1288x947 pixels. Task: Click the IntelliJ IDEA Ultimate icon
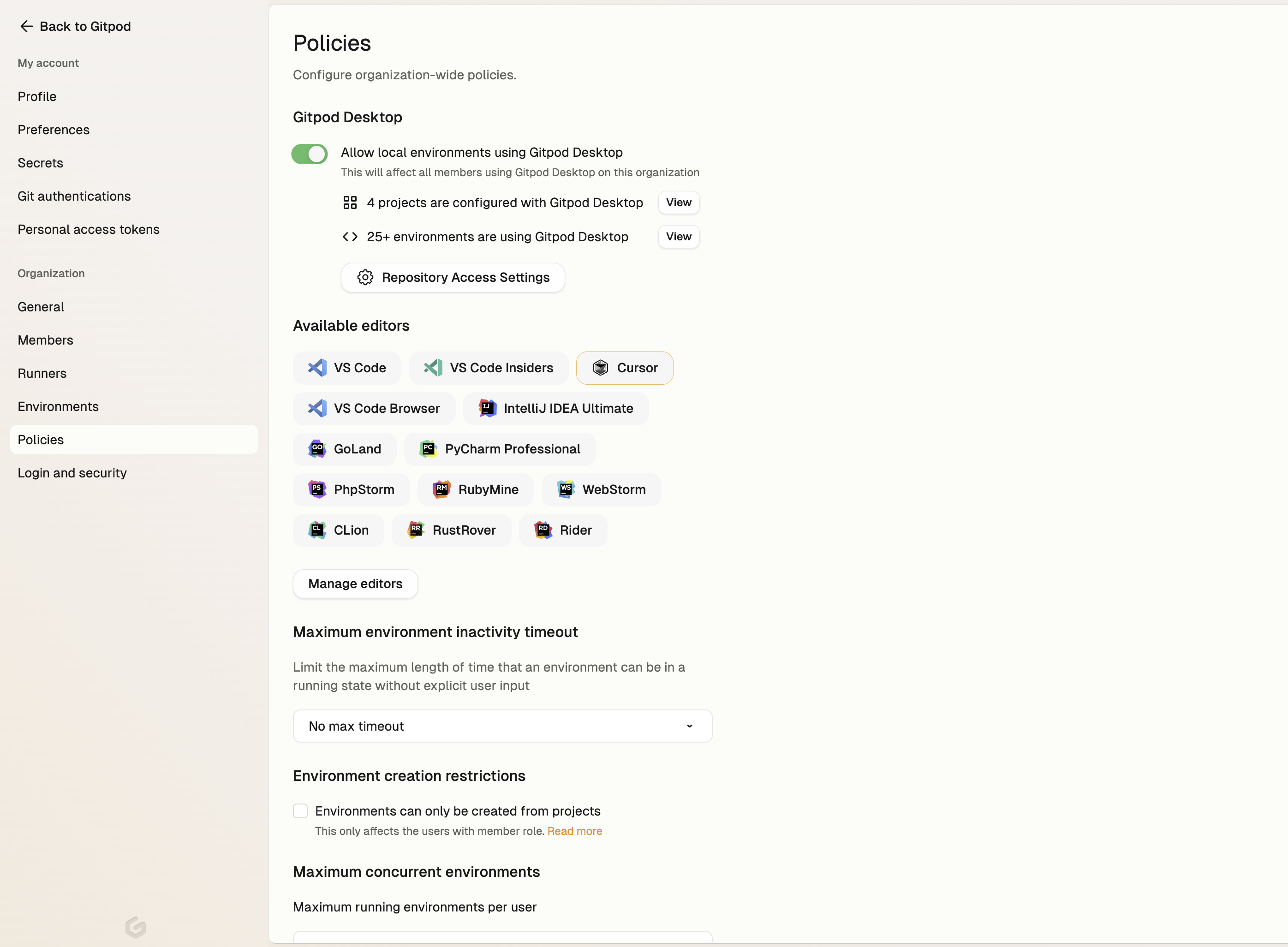[487, 408]
